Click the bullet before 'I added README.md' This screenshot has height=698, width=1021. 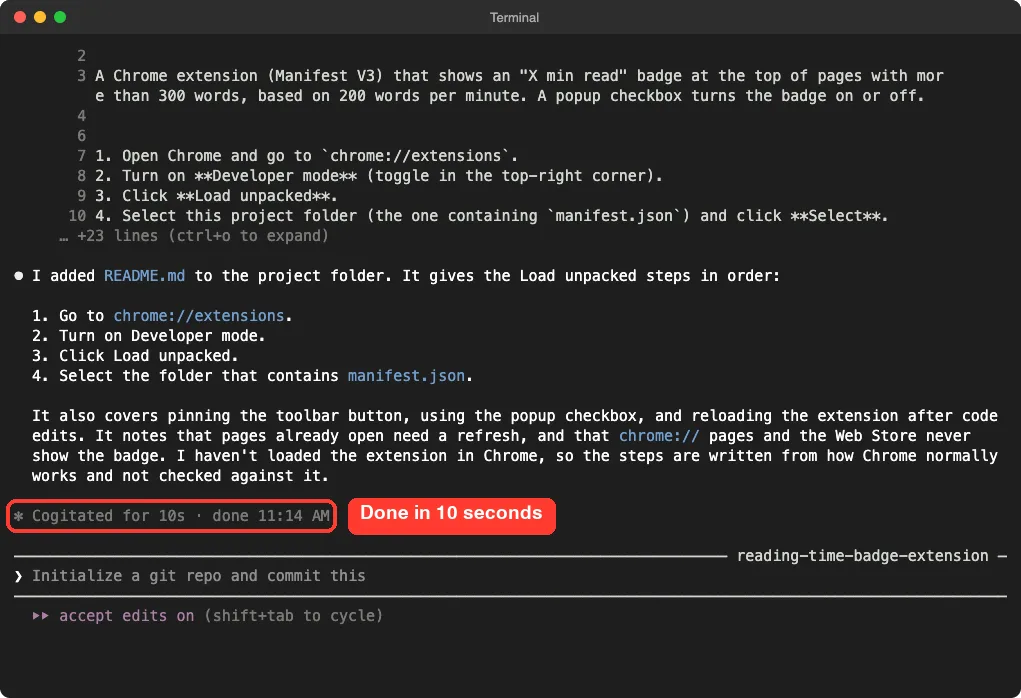point(18,276)
